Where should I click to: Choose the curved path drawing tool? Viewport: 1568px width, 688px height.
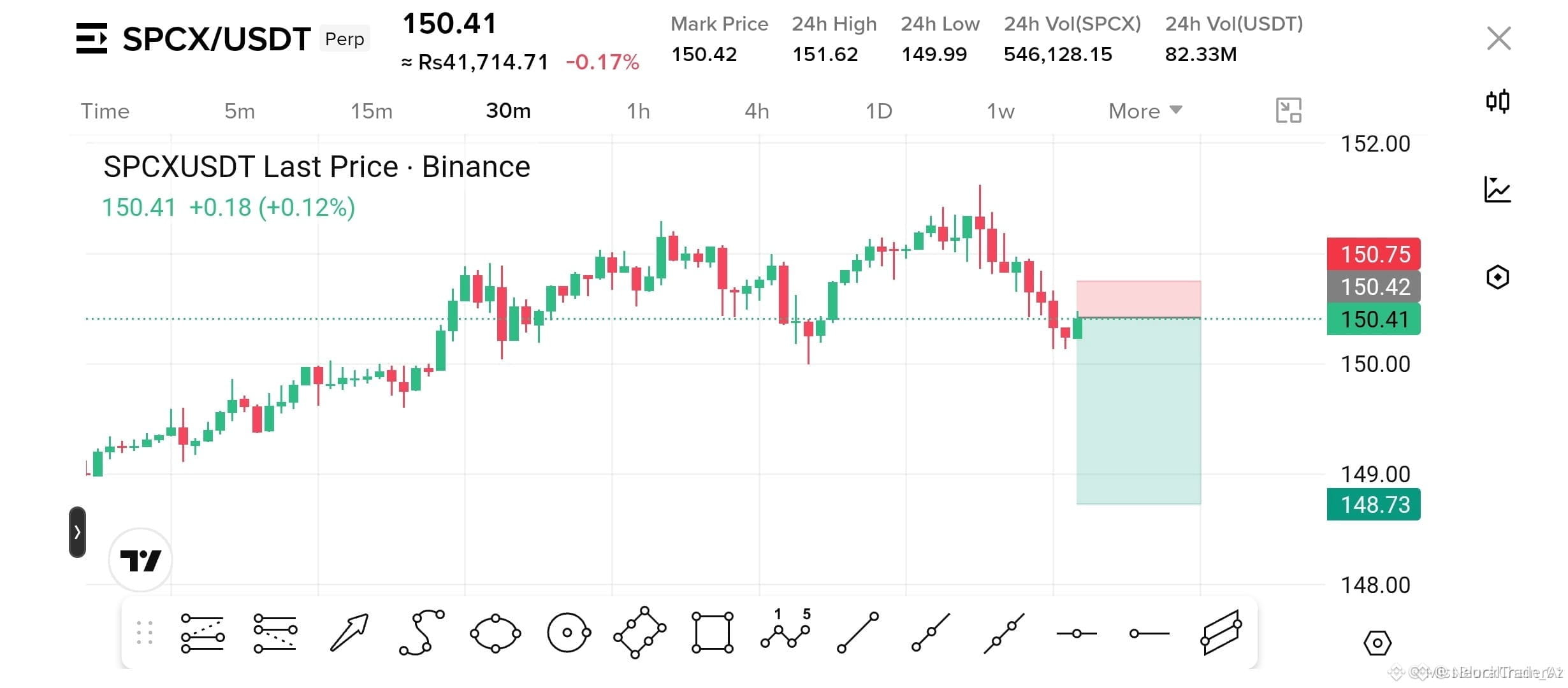point(422,632)
